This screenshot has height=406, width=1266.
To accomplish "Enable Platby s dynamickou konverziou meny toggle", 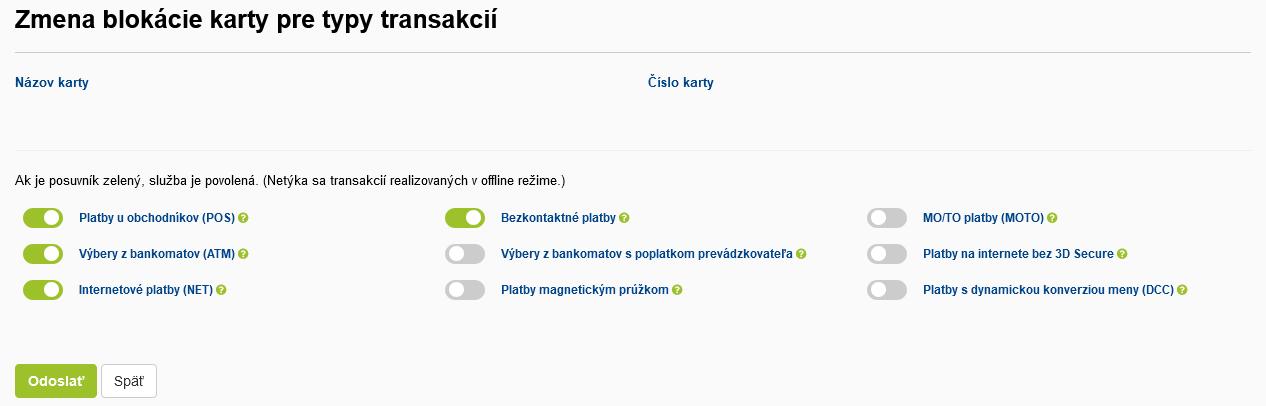I will [887, 290].
